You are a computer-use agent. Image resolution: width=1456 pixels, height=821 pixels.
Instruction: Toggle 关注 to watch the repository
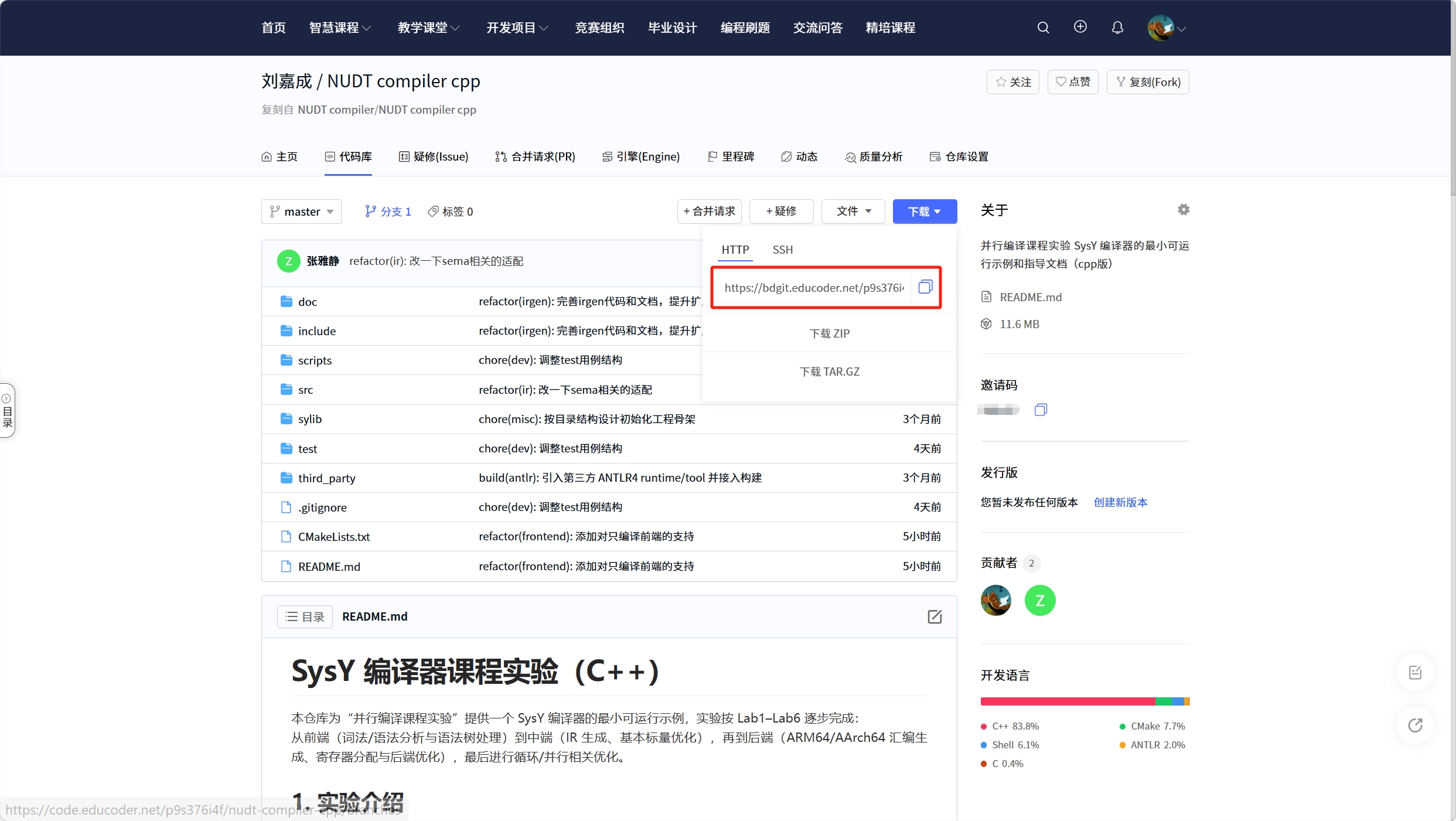pyautogui.click(x=1012, y=81)
